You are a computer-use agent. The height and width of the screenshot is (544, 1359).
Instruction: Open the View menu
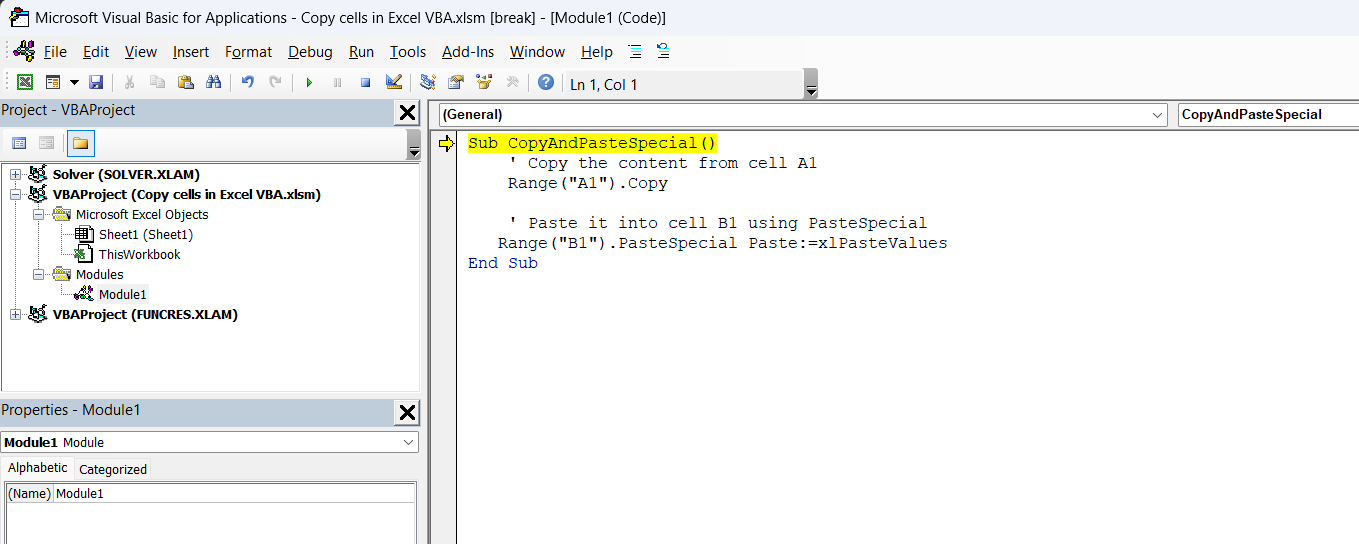[x=141, y=52]
